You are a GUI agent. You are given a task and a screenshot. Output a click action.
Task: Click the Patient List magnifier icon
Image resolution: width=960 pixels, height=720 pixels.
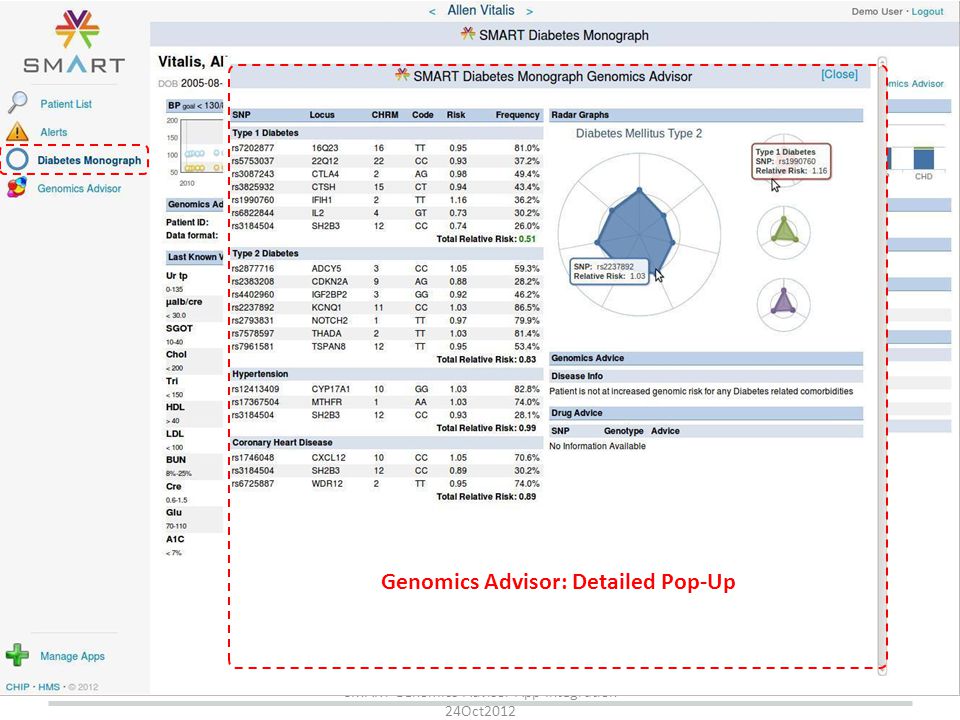[x=18, y=102]
